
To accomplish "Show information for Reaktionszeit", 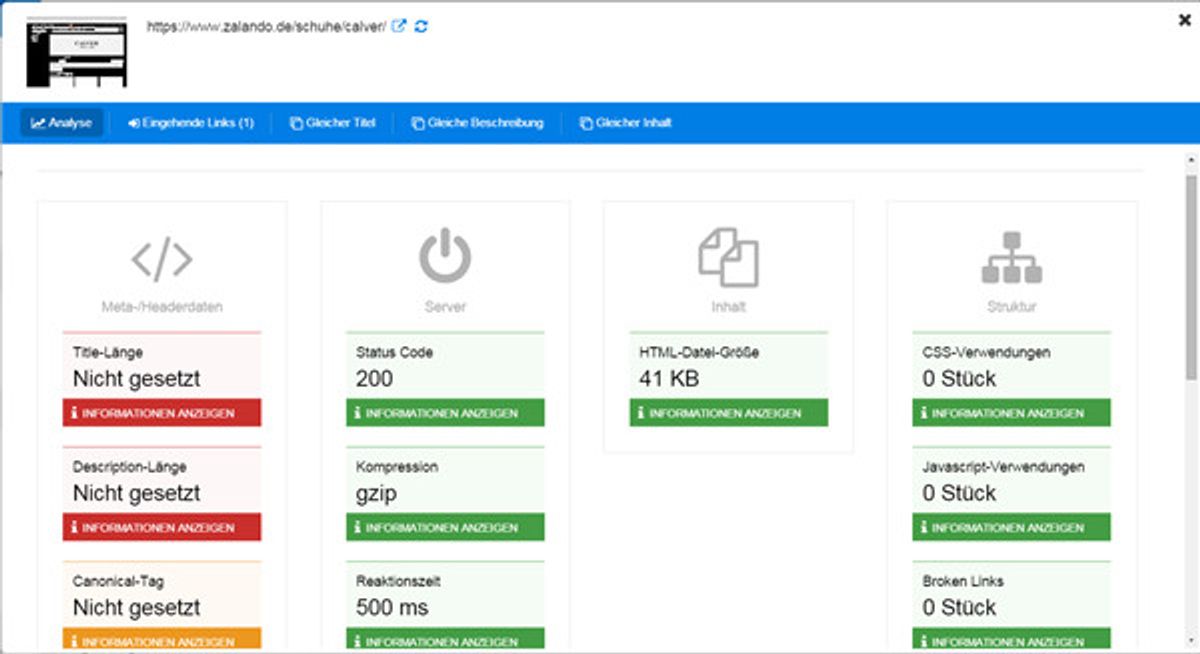I will pyautogui.click(x=445, y=640).
